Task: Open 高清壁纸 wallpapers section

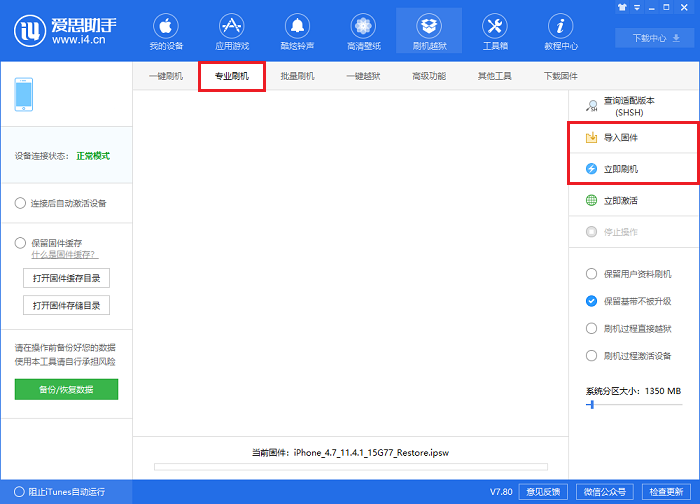Action: tap(363, 32)
